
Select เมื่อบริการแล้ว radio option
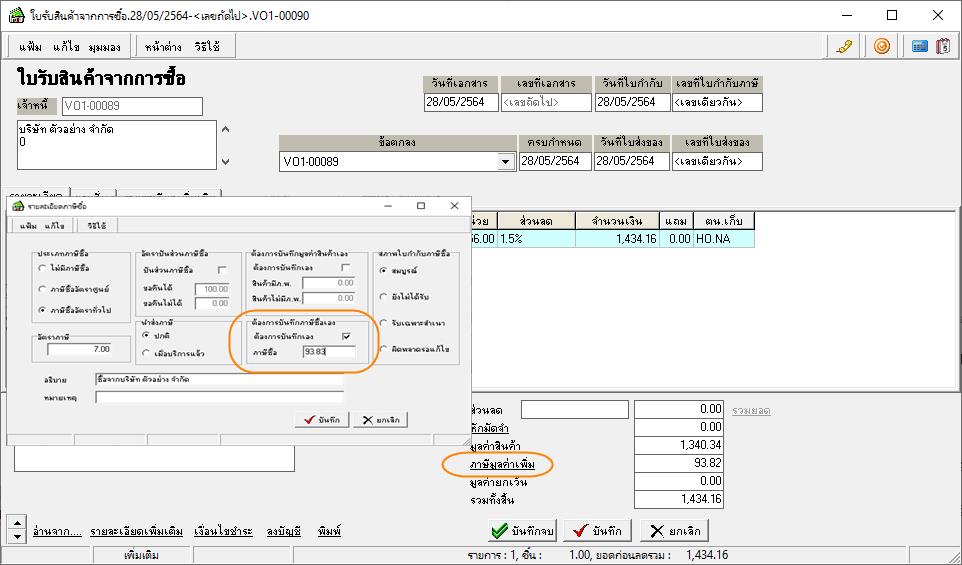[146, 353]
